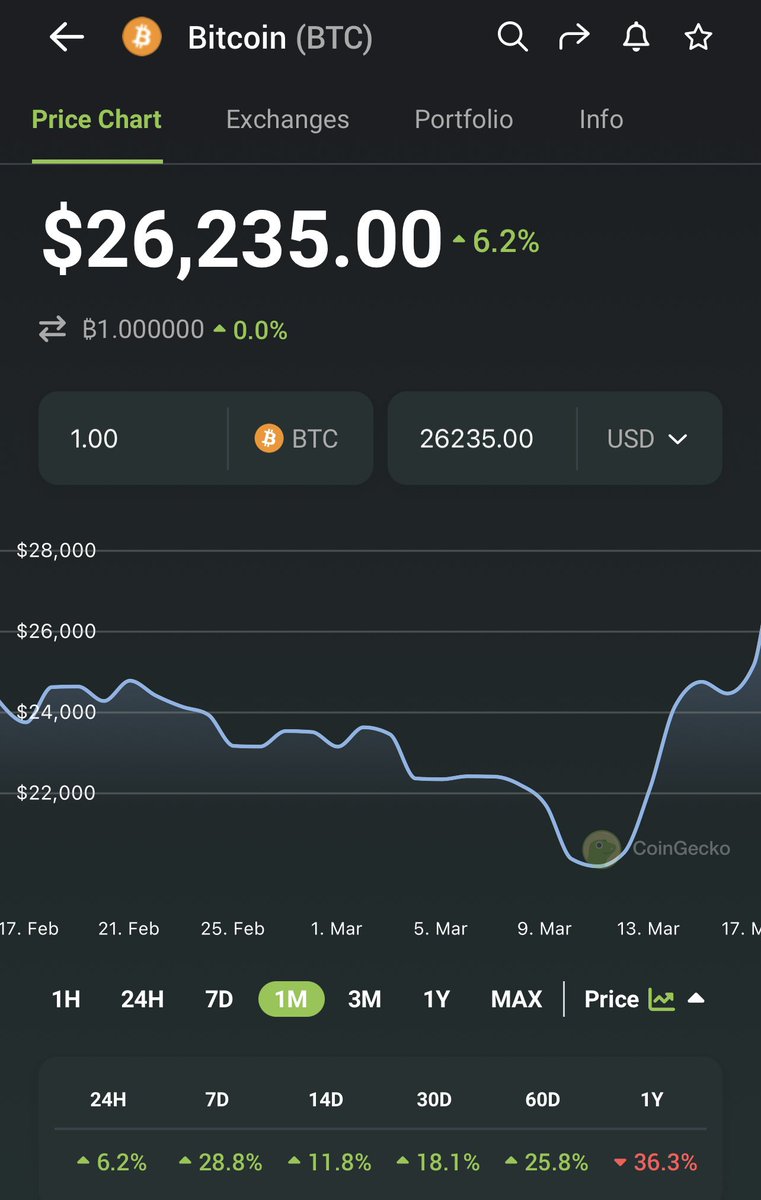Tap the Bitcoin icon in the BTC converter field

269,438
